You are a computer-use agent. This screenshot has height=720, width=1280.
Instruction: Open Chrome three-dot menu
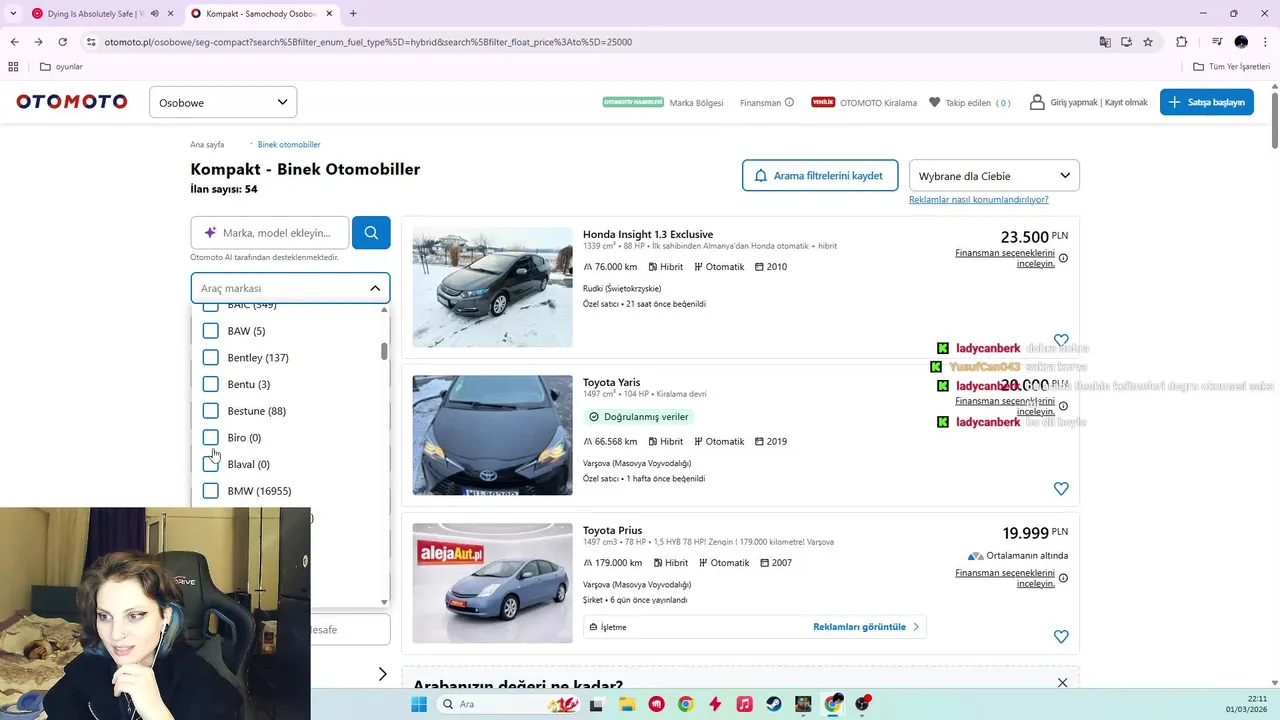coord(1265,42)
